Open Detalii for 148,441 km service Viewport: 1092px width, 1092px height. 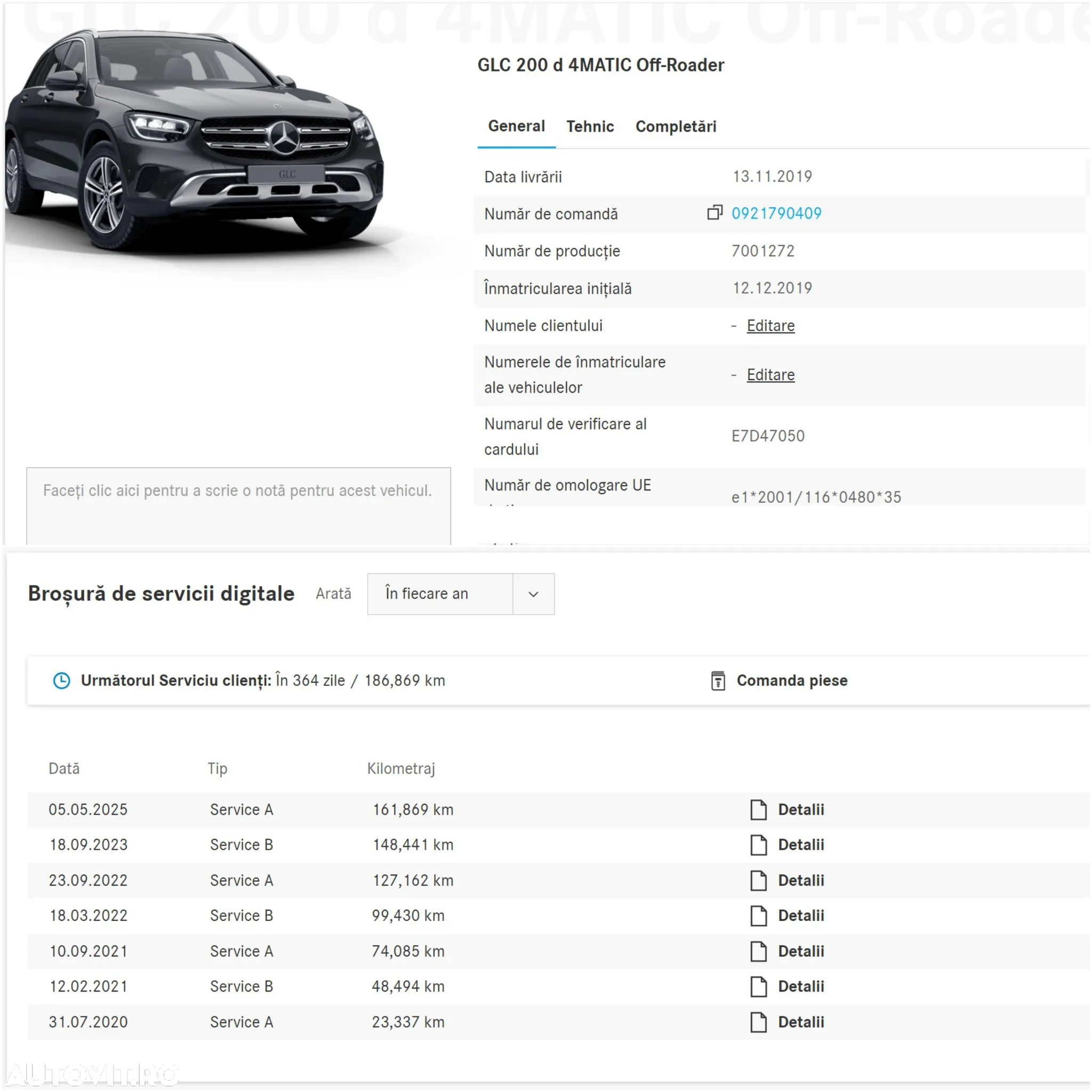pos(801,845)
